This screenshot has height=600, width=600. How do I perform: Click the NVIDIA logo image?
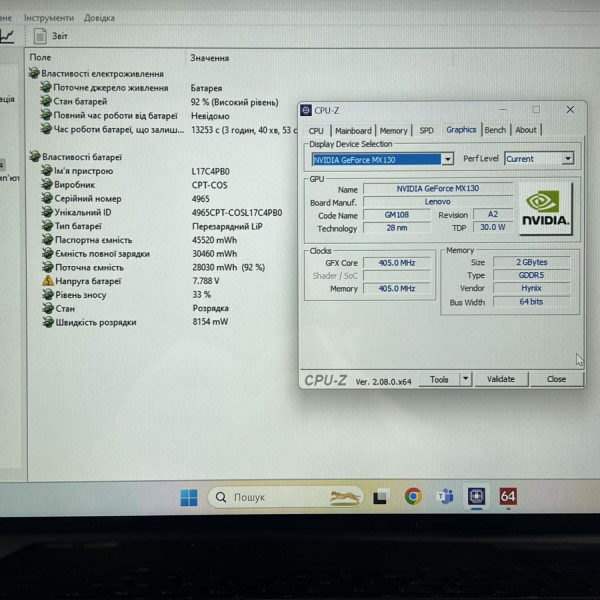[x=546, y=209]
